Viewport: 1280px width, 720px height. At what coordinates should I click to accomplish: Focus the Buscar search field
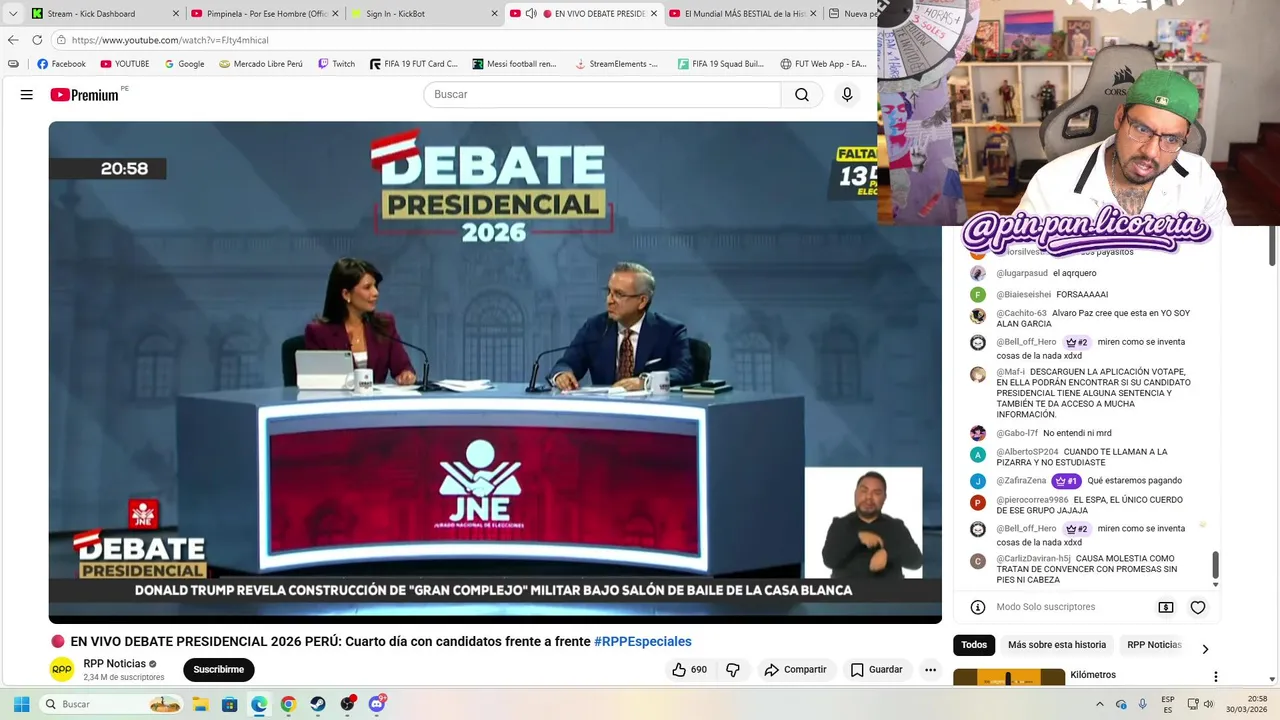click(602, 95)
